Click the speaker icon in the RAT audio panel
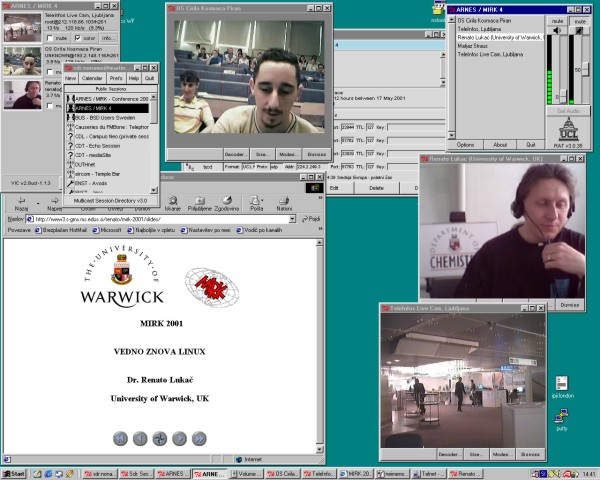This screenshot has height=480, width=600. pos(557,30)
